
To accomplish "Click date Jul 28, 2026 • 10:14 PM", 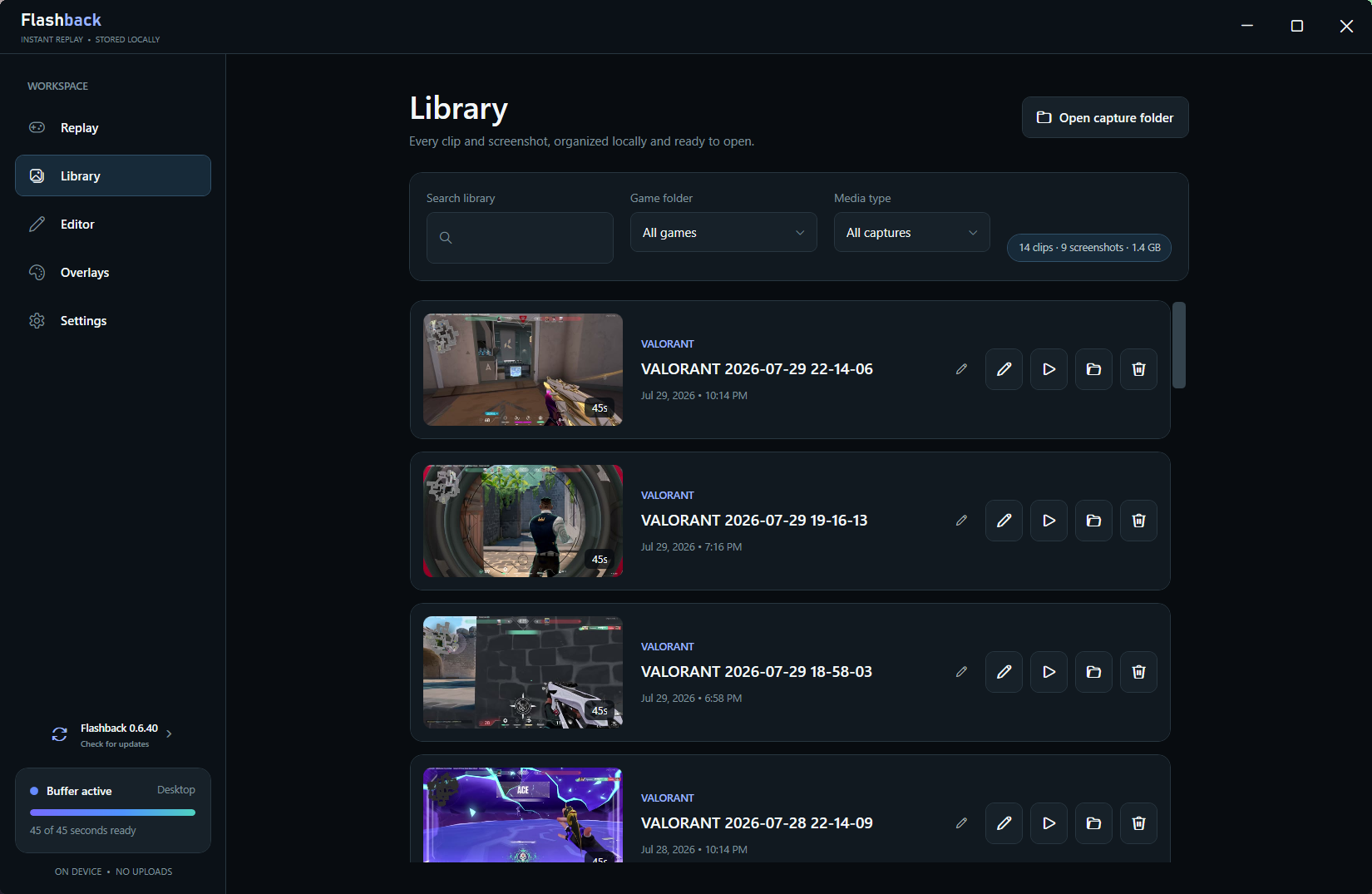I will (694, 850).
